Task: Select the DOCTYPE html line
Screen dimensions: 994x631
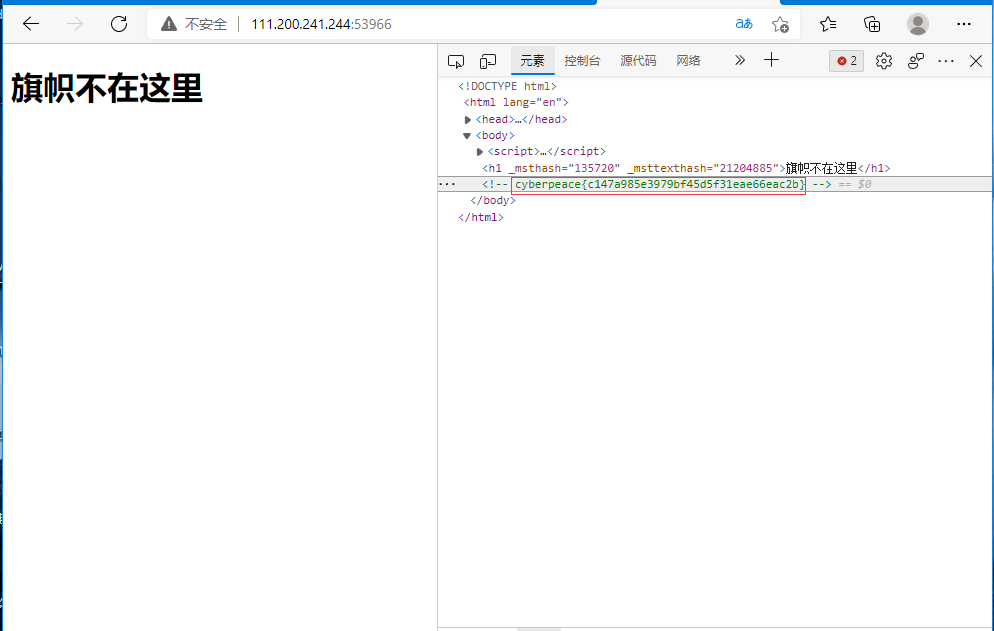Action: 507,86
